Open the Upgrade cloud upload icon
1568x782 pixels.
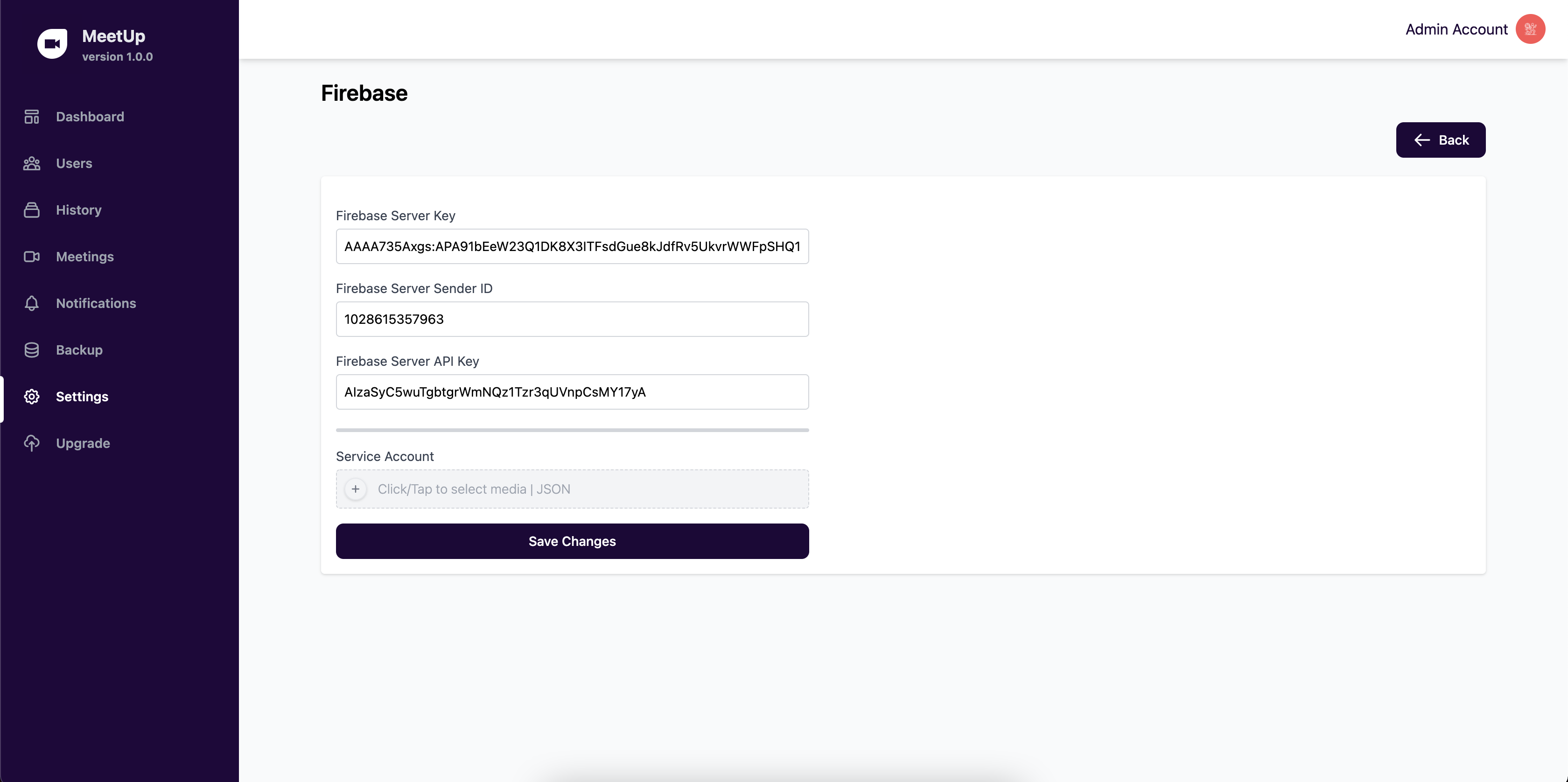pos(32,443)
